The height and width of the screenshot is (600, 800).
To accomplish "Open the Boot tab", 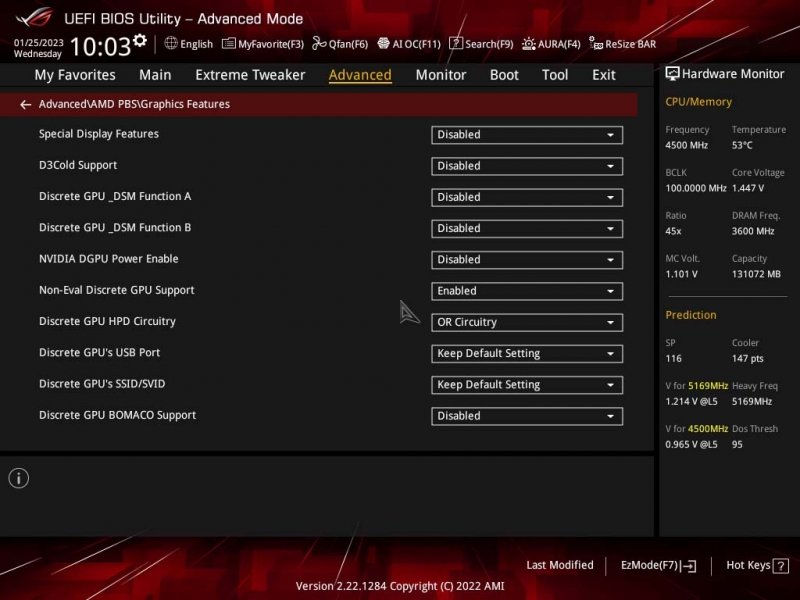I will coord(504,75).
